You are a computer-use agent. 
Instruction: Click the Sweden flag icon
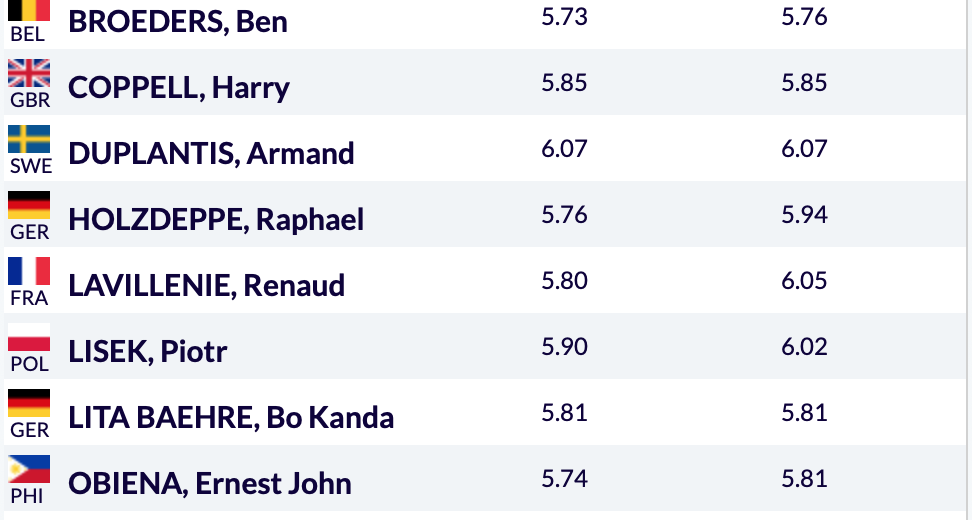(29, 139)
